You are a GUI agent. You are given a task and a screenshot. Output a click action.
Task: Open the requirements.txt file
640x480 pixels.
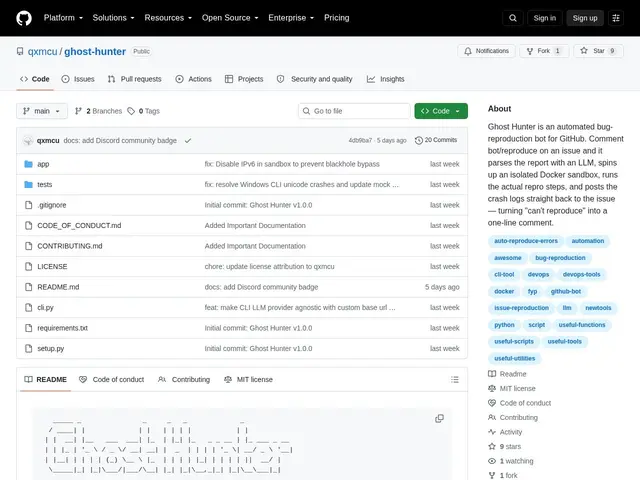62,328
